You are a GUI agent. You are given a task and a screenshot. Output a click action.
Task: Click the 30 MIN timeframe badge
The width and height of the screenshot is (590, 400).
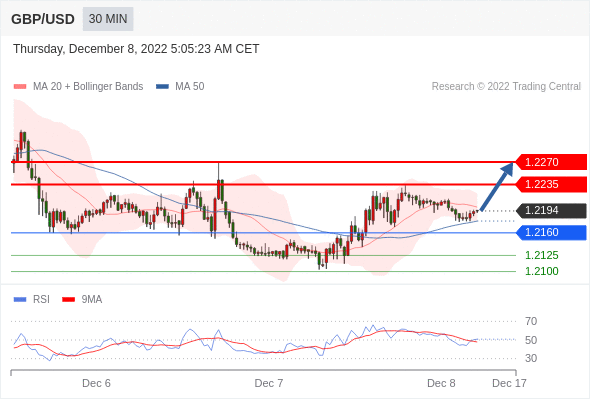pyautogui.click(x=108, y=19)
